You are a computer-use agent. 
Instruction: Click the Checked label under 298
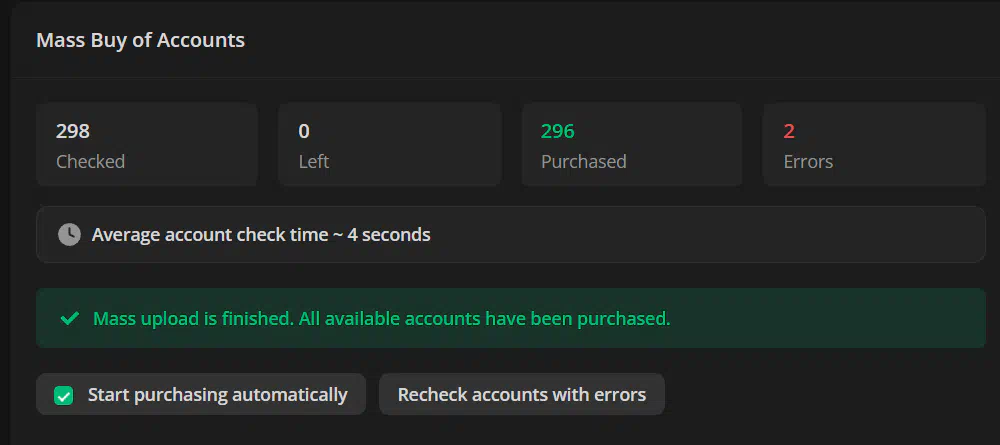(x=90, y=161)
